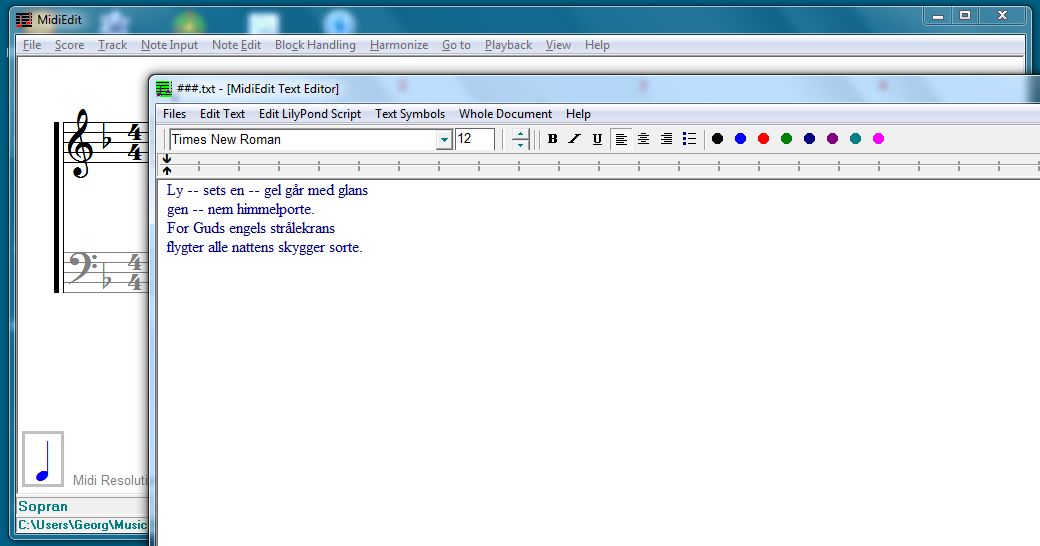
Task: Click lyric line starting 'Ly -- sets en'
Action: (267, 190)
